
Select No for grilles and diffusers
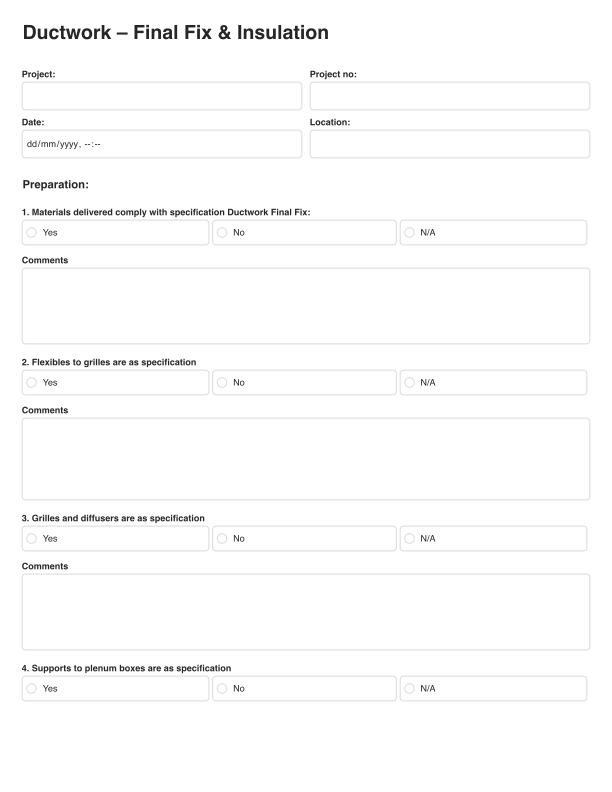coord(222,538)
